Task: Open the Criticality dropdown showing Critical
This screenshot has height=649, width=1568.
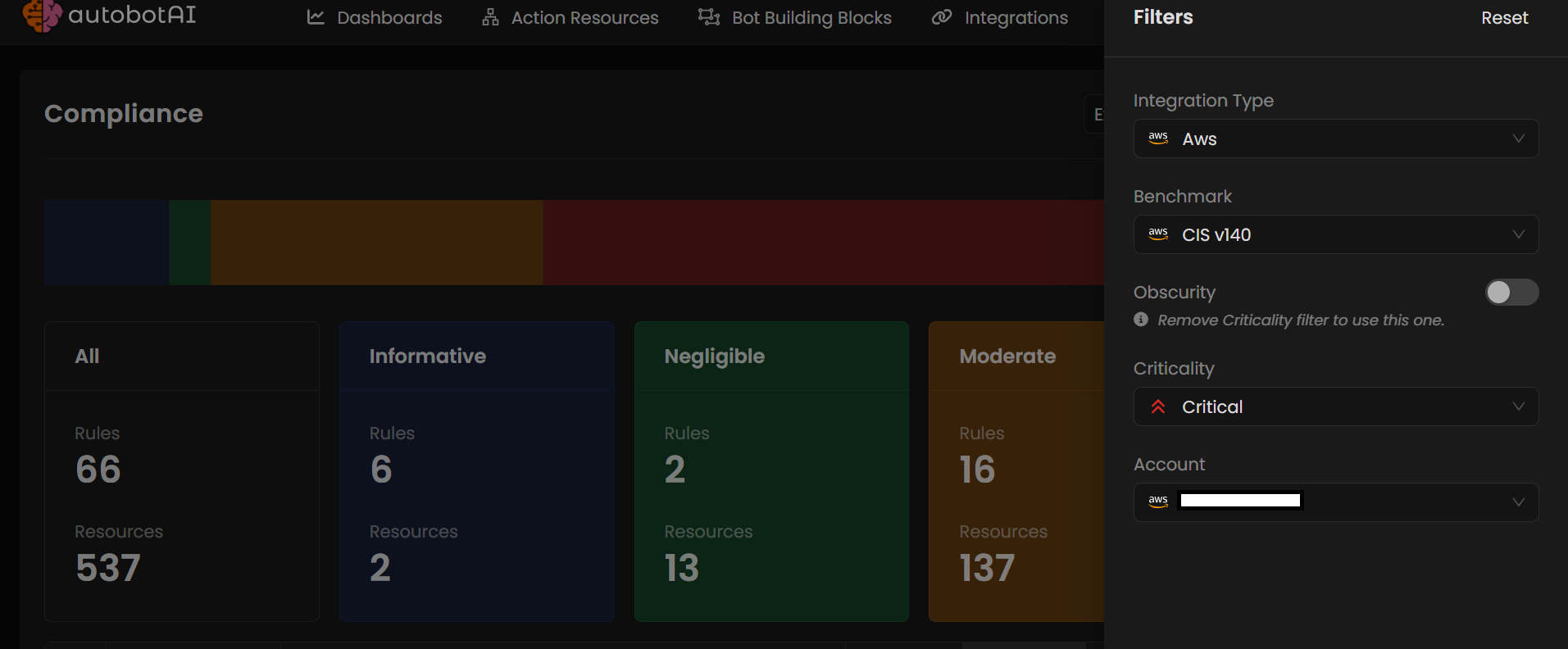Action: pos(1336,406)
